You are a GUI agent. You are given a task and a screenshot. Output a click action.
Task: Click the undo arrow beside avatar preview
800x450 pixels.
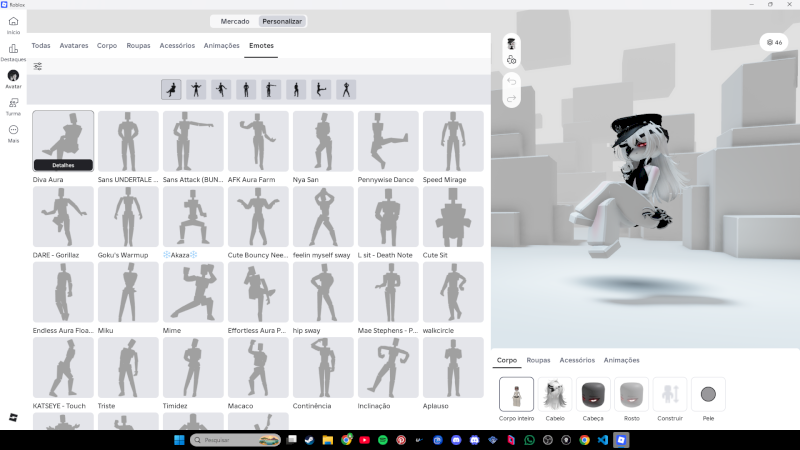tap(511, 81)
